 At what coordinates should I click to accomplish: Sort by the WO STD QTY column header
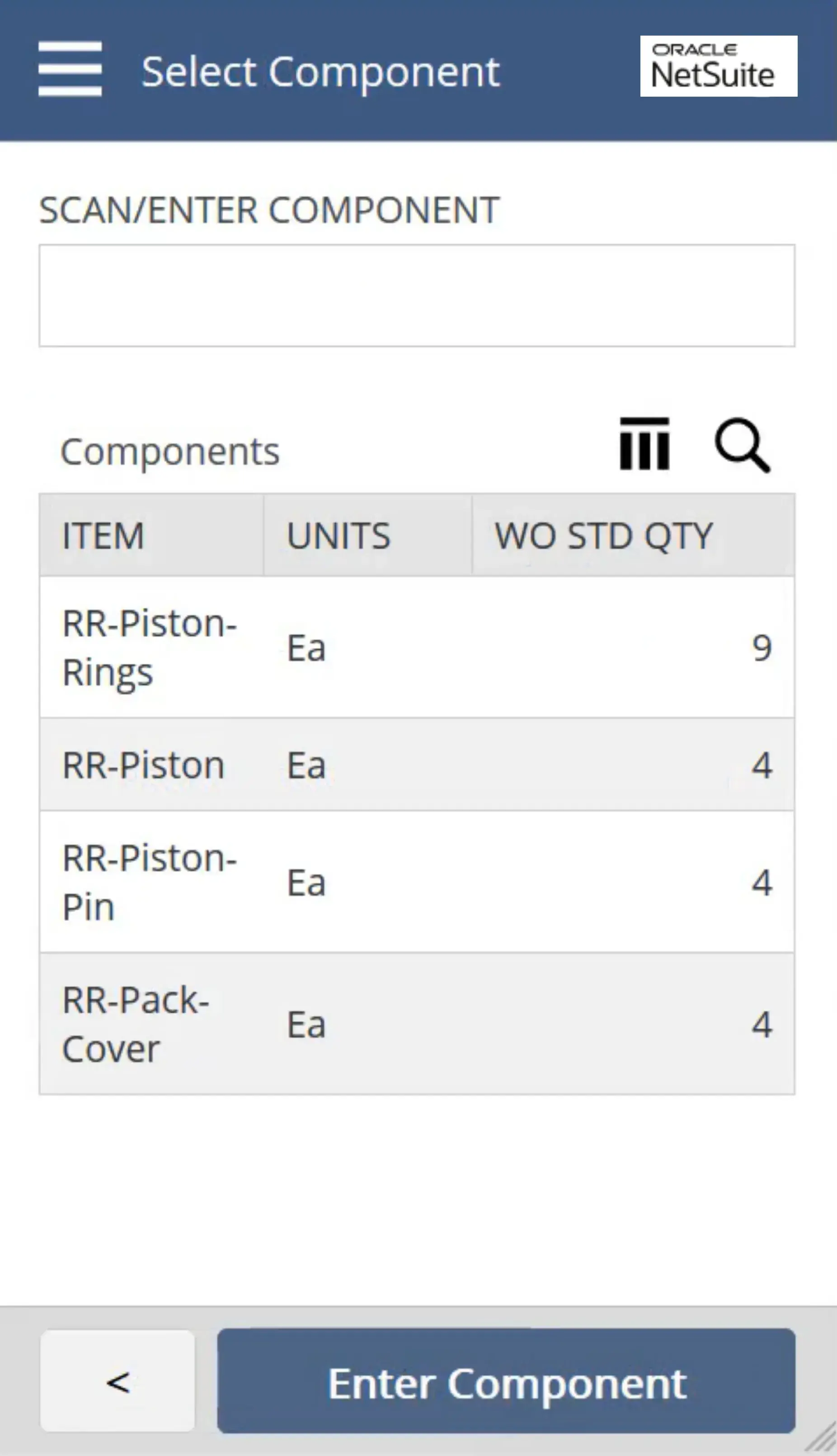click(x=602, y=536)
